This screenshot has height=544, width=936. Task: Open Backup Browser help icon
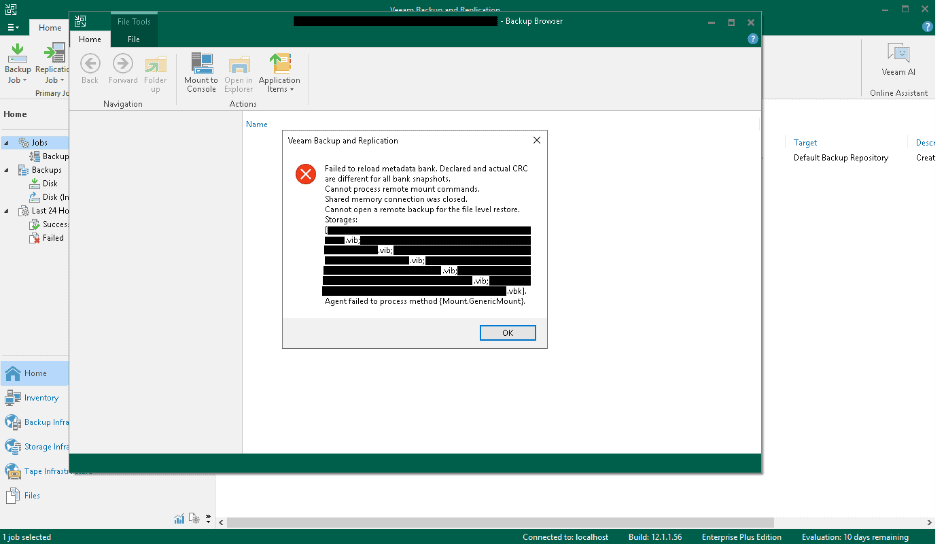(752, 39)
